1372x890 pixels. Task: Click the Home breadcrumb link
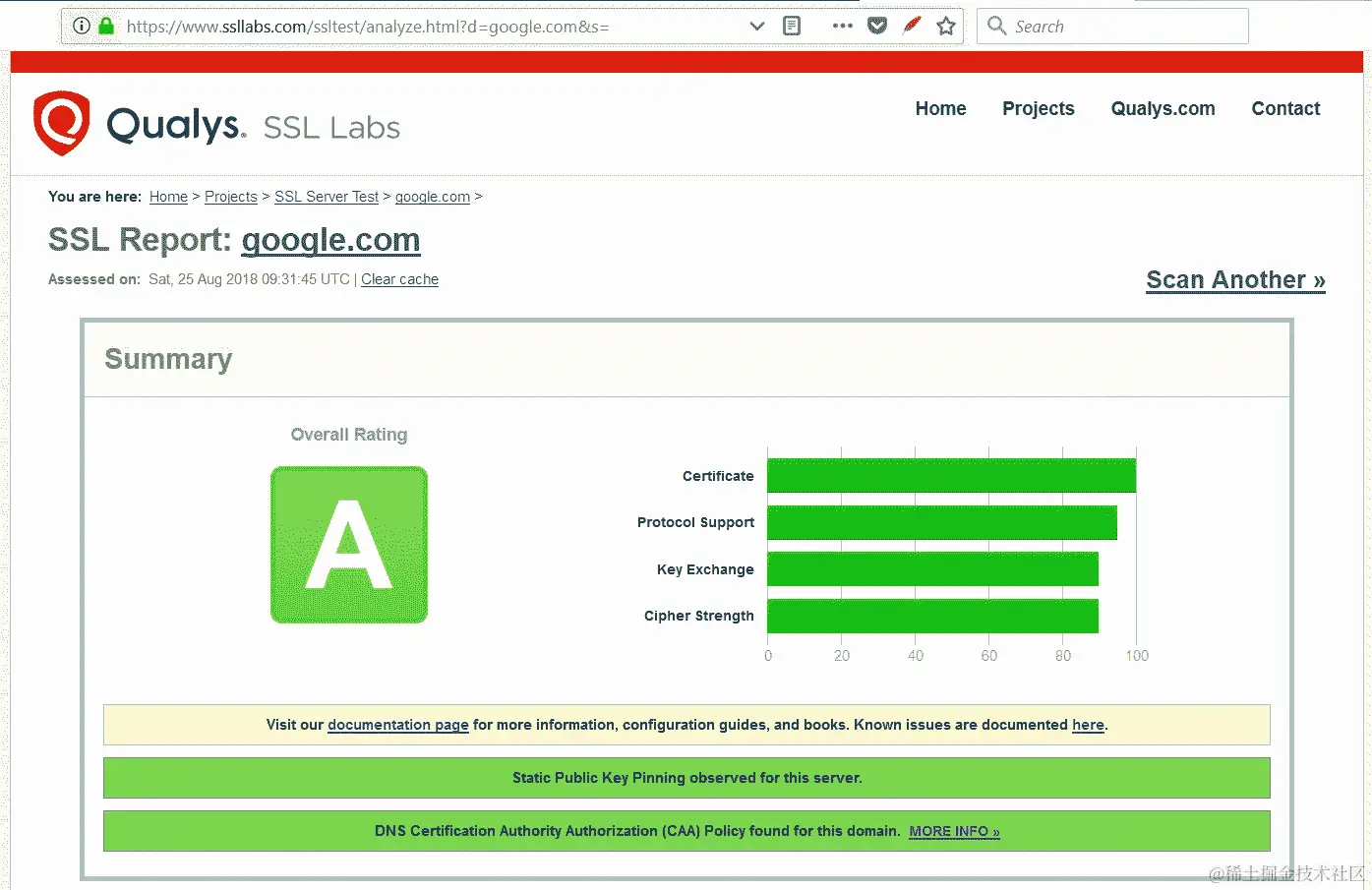coord(168,197)
